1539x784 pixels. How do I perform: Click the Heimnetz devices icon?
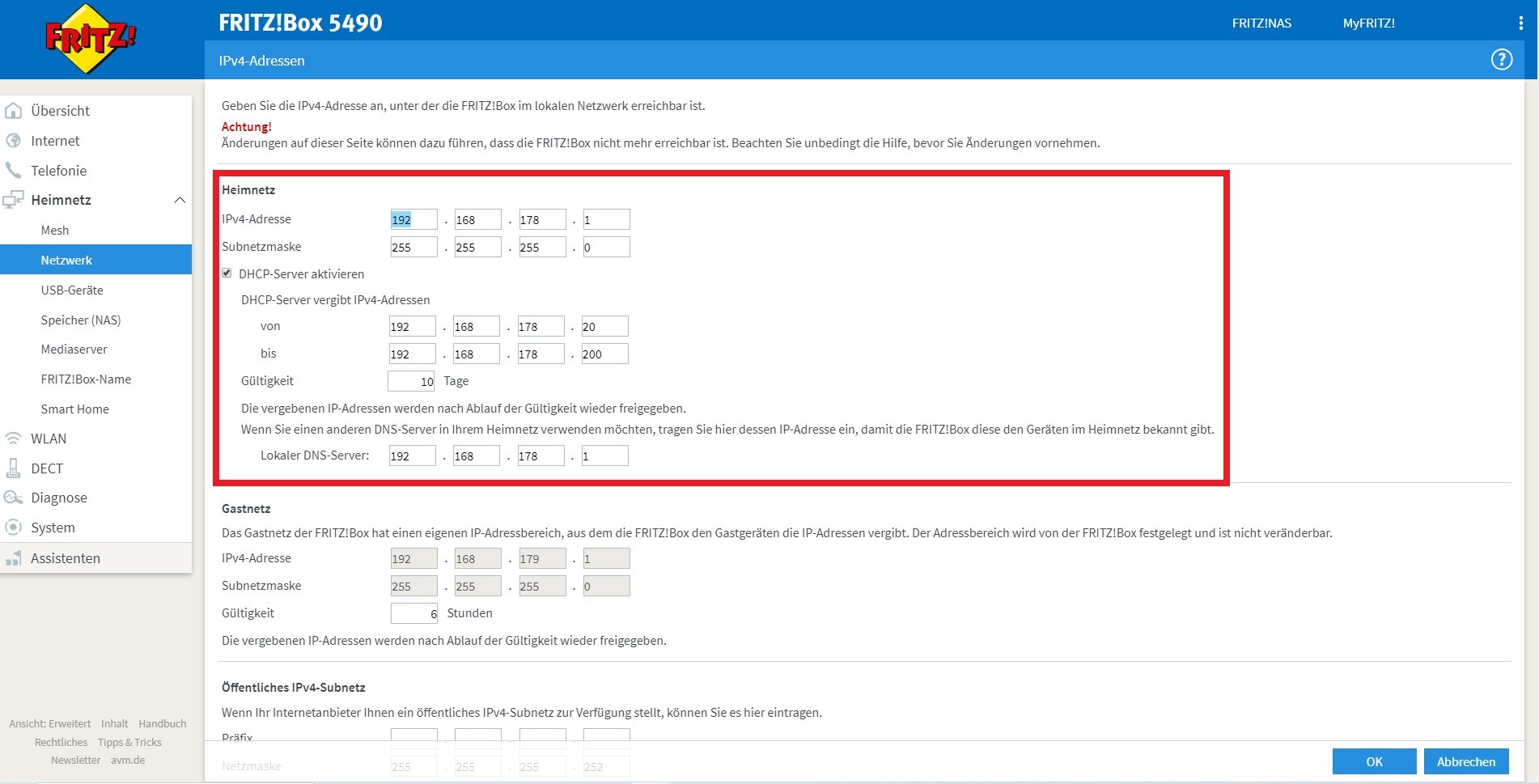(14, 200)
